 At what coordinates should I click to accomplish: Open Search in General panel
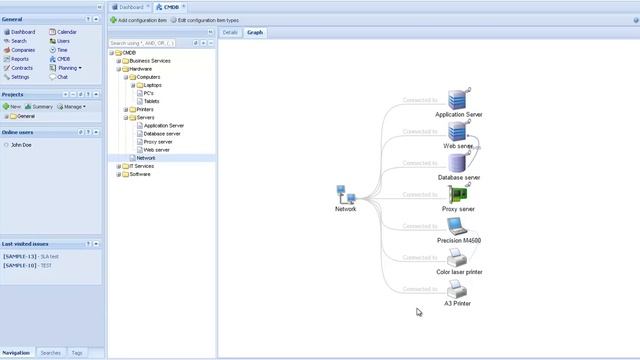pyautogui.click(x=15, y=41)
